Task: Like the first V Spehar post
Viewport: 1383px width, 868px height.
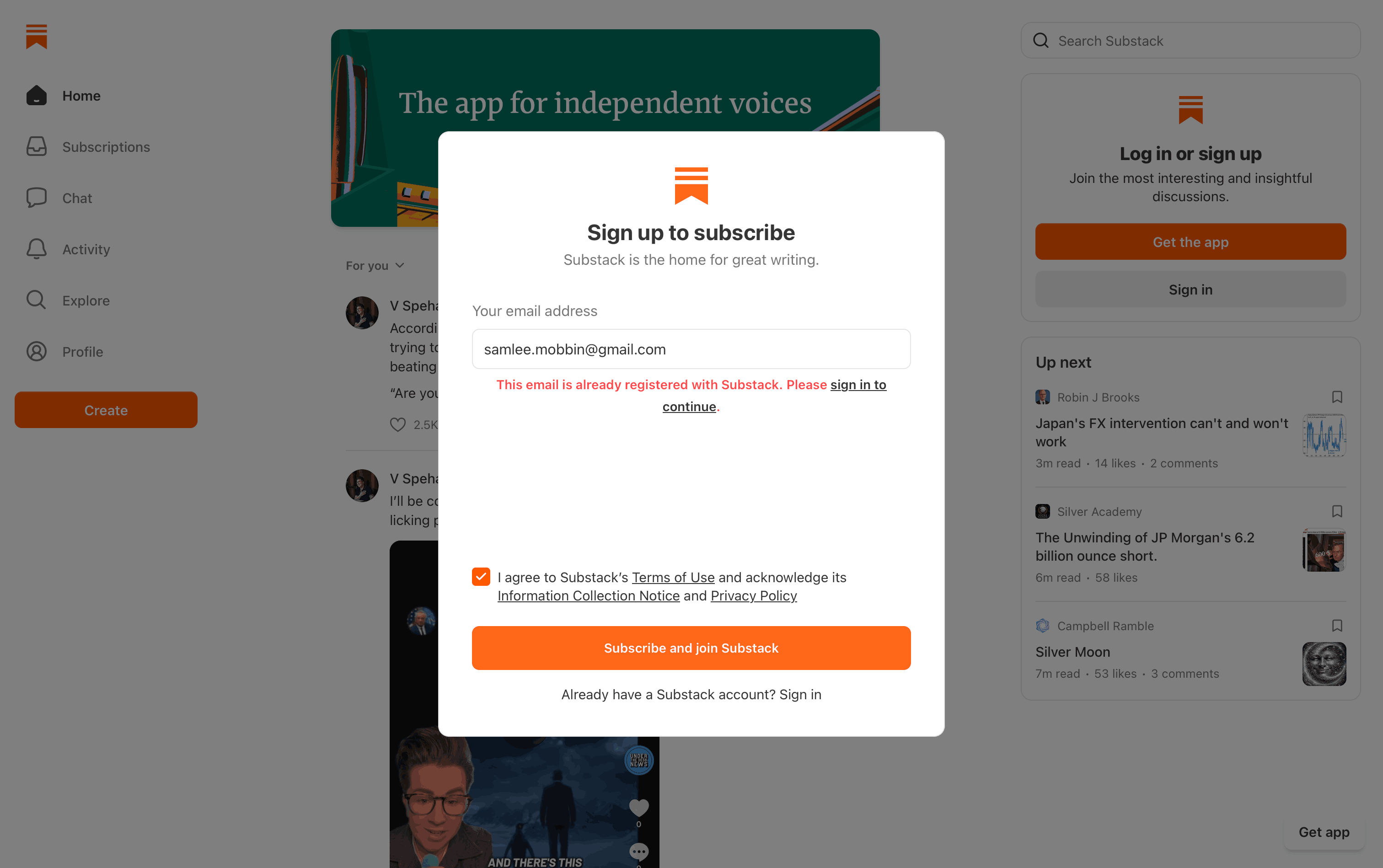Action: coord(398,425)
